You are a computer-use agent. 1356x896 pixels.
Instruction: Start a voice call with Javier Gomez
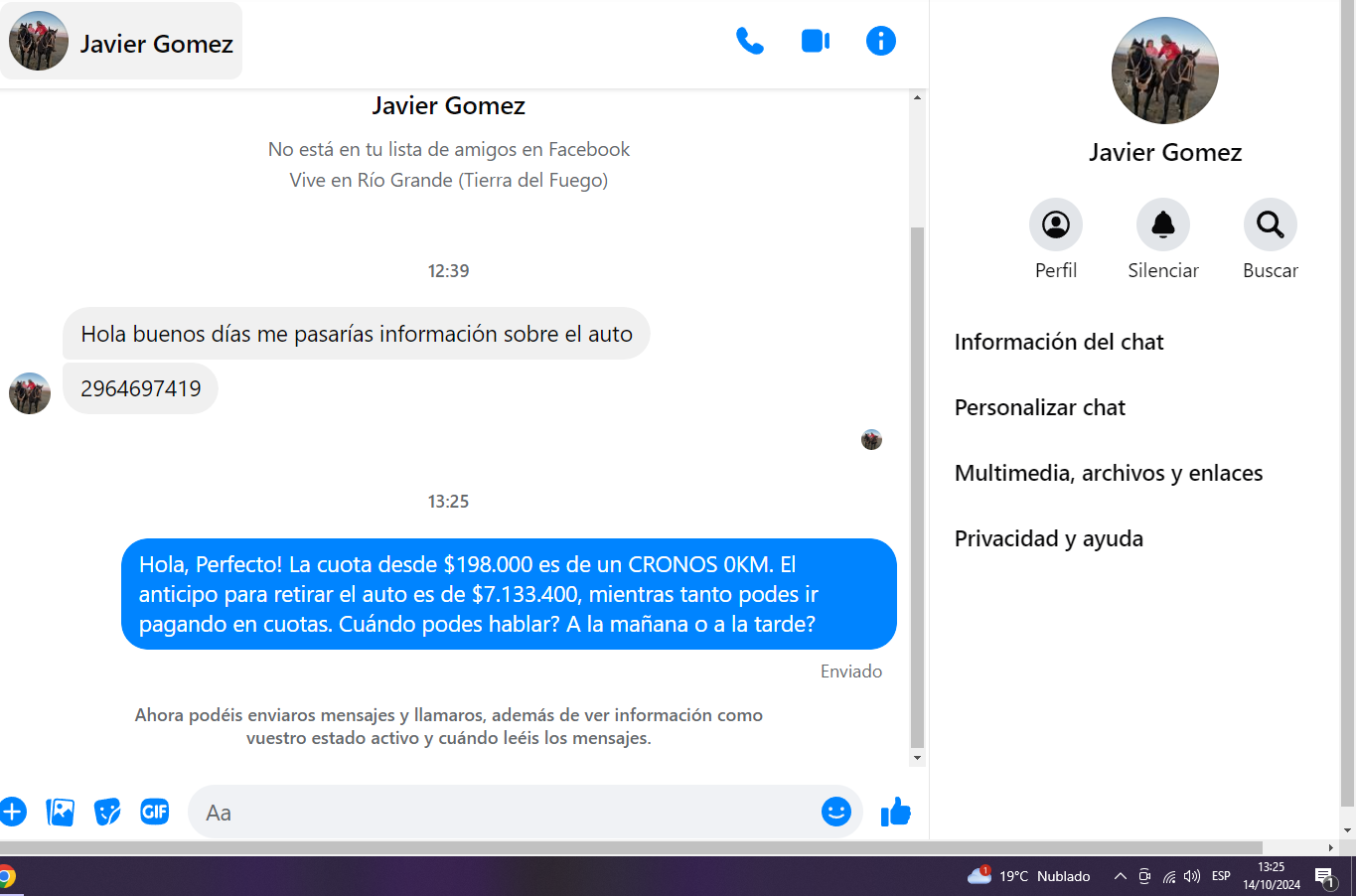coord(749,41)
